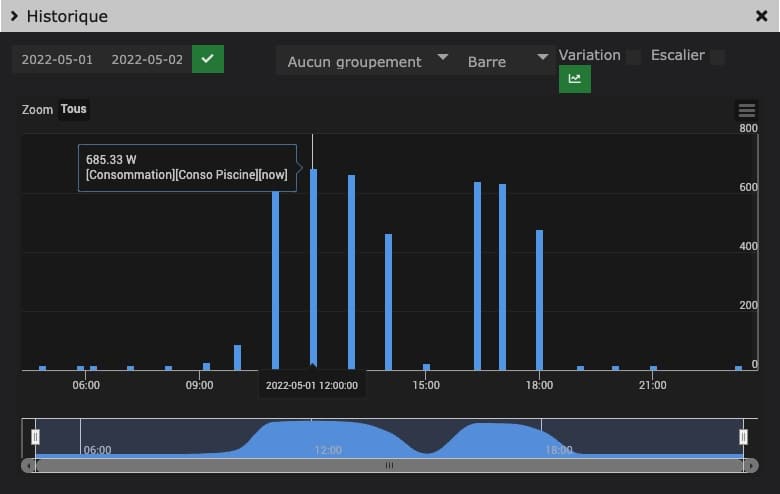Screen dimensions: 780x494
Task: Select the Tous zoom button
Action: (74, 109)
